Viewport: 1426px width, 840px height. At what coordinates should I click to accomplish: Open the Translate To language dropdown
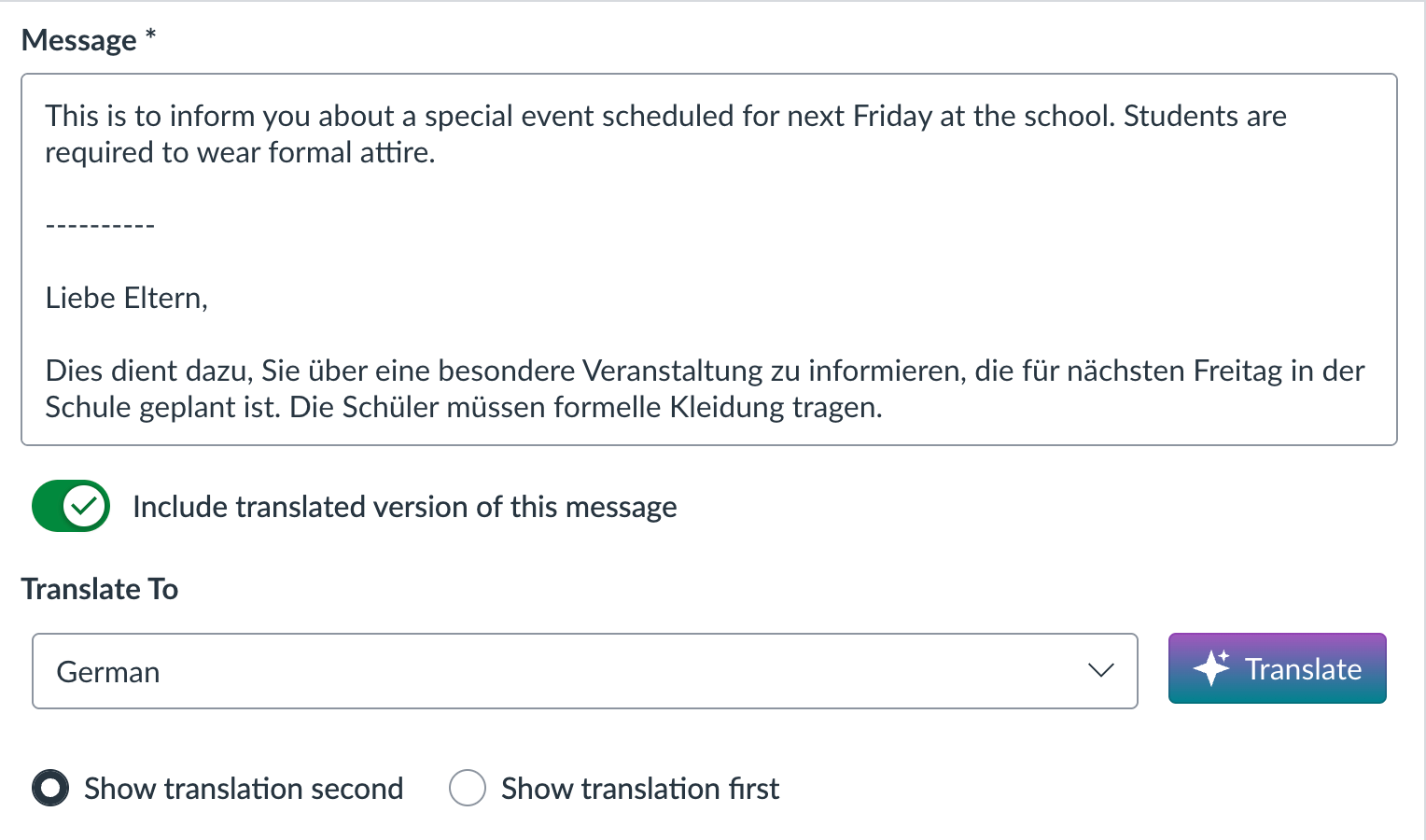point(585,670)
